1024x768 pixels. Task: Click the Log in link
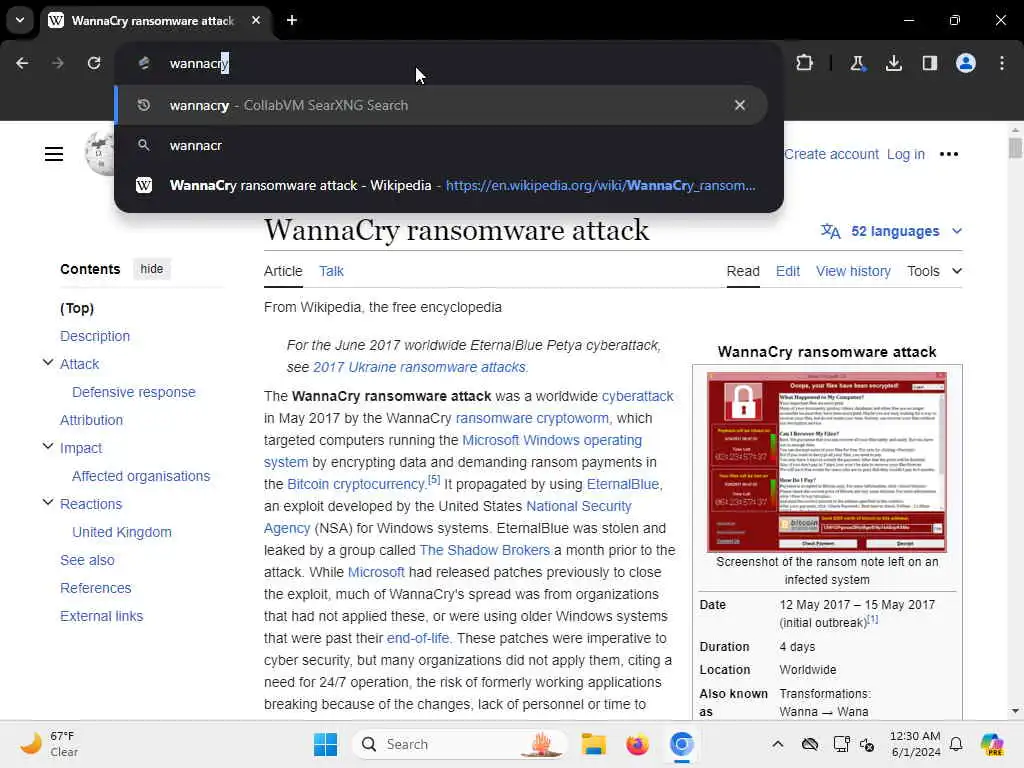pyautogui.click(x=906, y=154)
